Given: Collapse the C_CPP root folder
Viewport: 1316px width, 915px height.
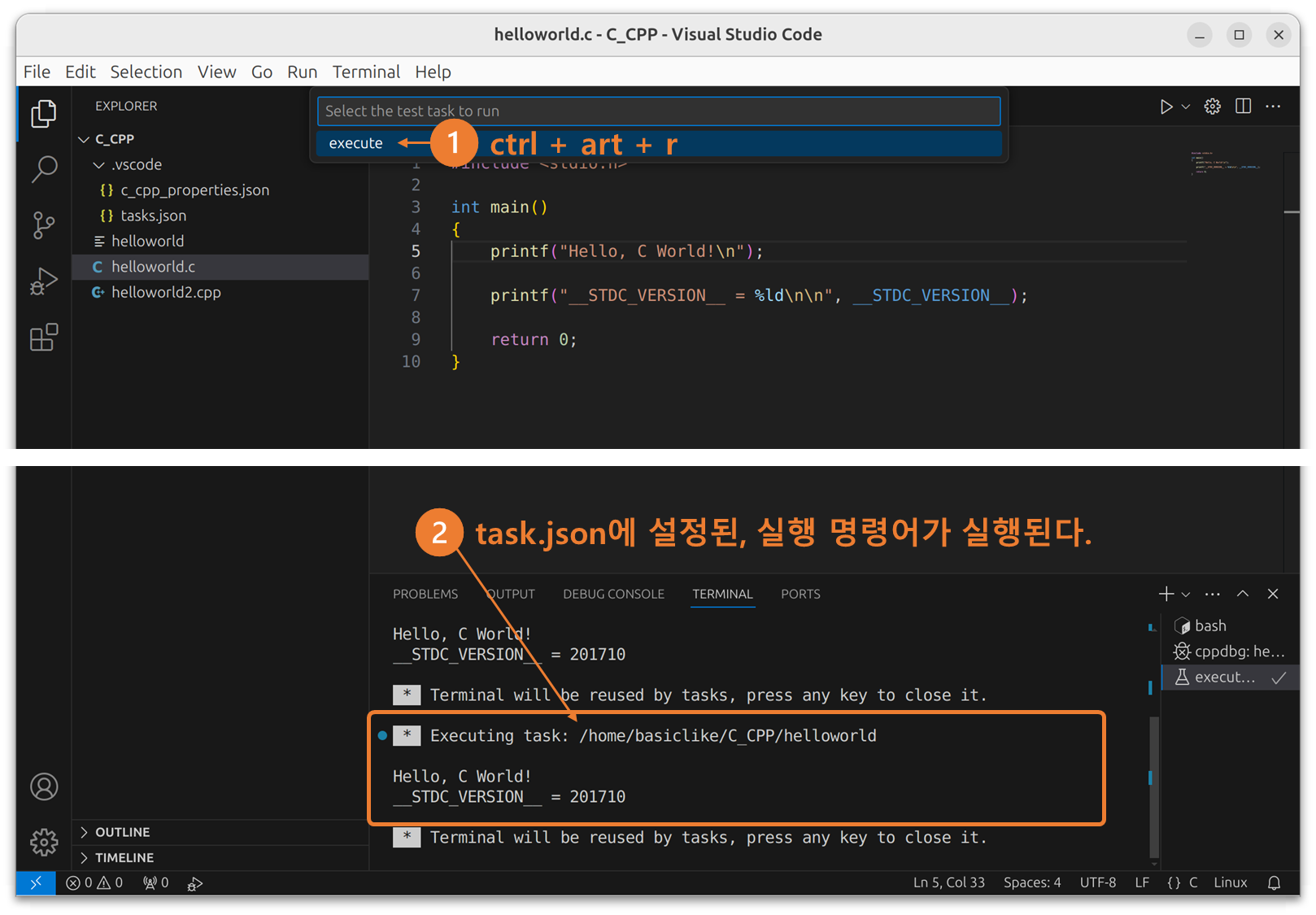Looking at the screenshot, I should [x=220, y=139].
